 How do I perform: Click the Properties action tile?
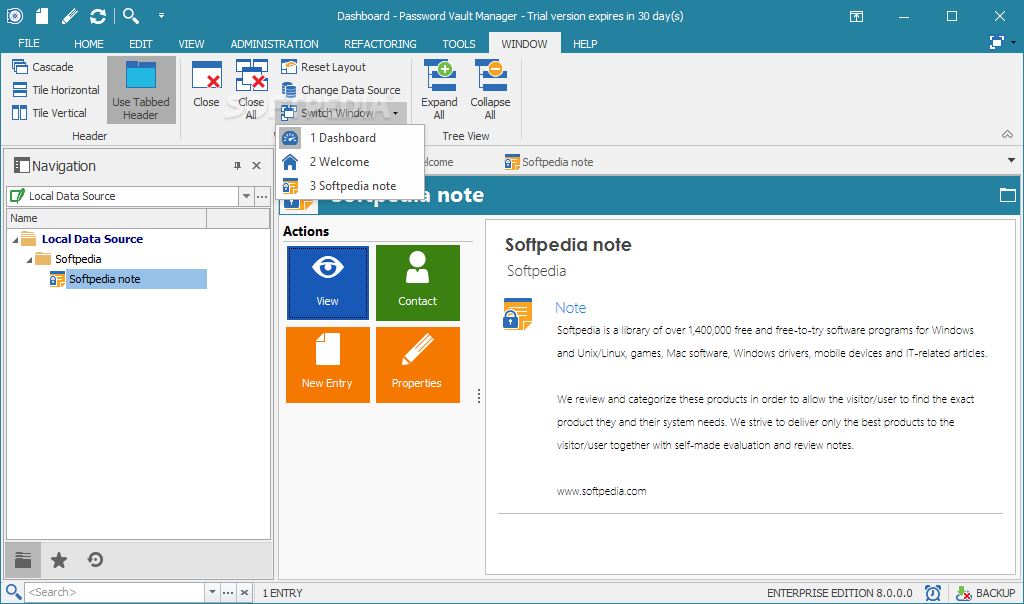418,364
